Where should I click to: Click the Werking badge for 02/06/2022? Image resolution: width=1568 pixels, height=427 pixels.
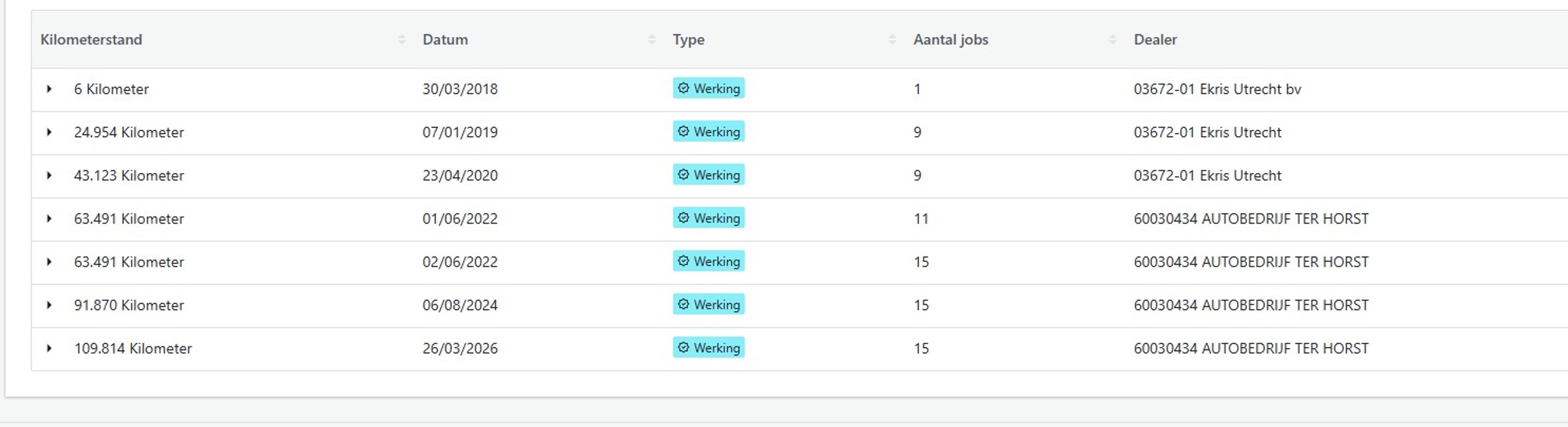click(708, 261)
